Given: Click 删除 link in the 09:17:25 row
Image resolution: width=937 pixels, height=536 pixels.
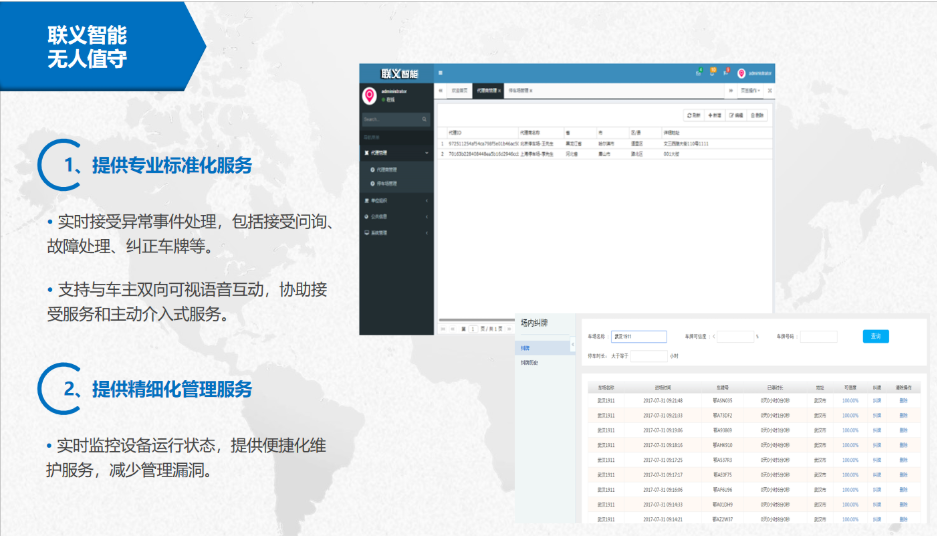Looking at the screenshot, I should point(904,460).
